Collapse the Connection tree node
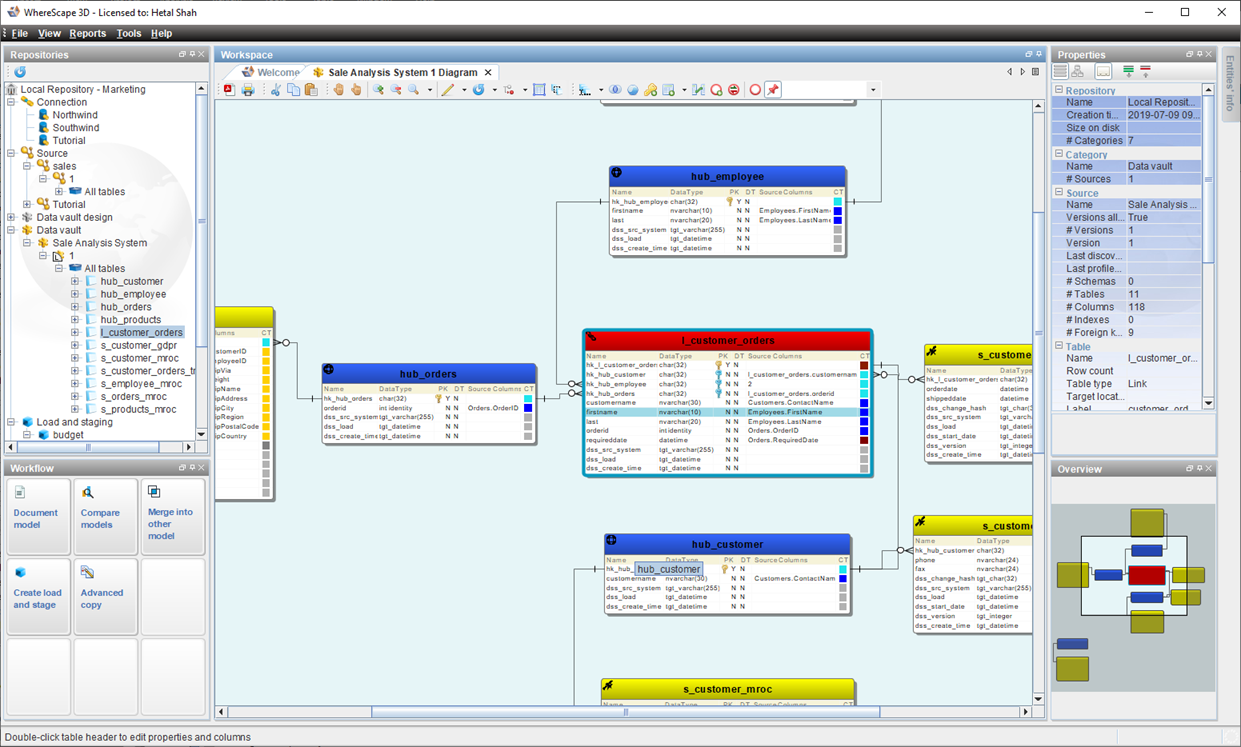The height and width of the screenshot is (747, 1241). pyautogui.click(x=12, y=102)
